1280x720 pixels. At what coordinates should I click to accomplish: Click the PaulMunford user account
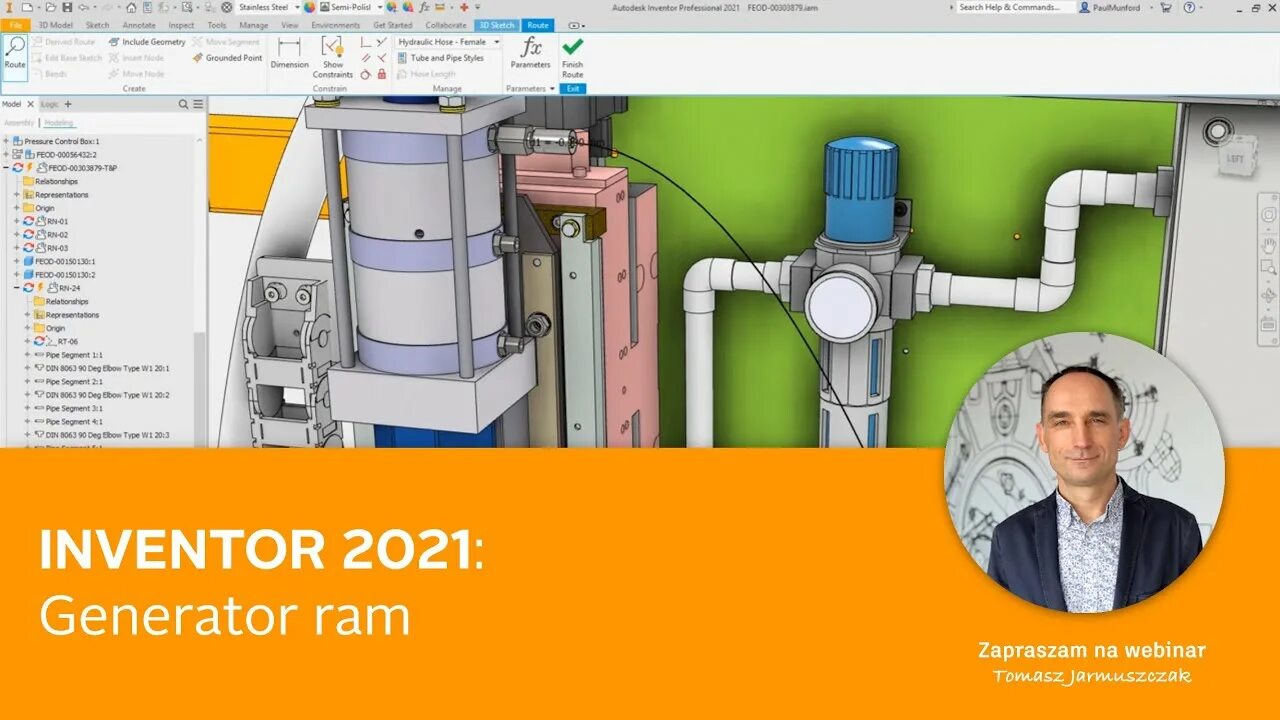tap(1112, 7)
